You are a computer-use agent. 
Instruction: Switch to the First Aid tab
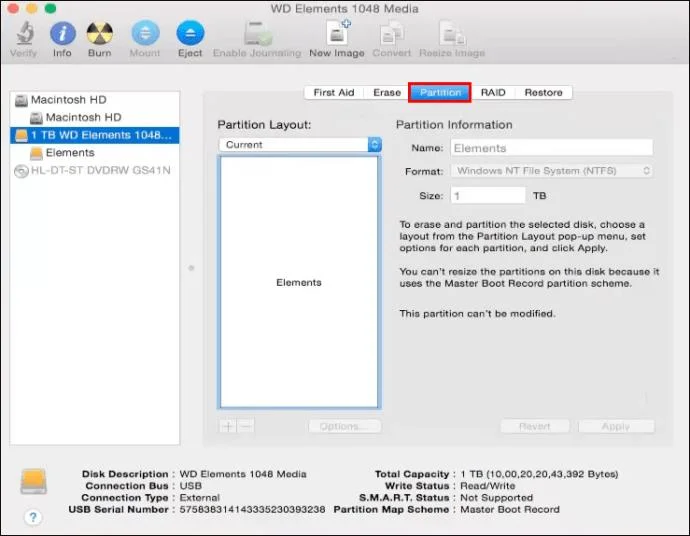coord(334,92)
